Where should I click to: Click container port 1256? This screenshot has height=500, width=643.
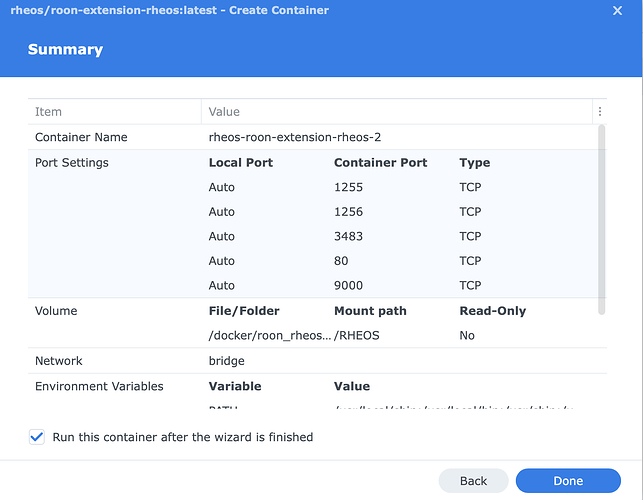348,212
